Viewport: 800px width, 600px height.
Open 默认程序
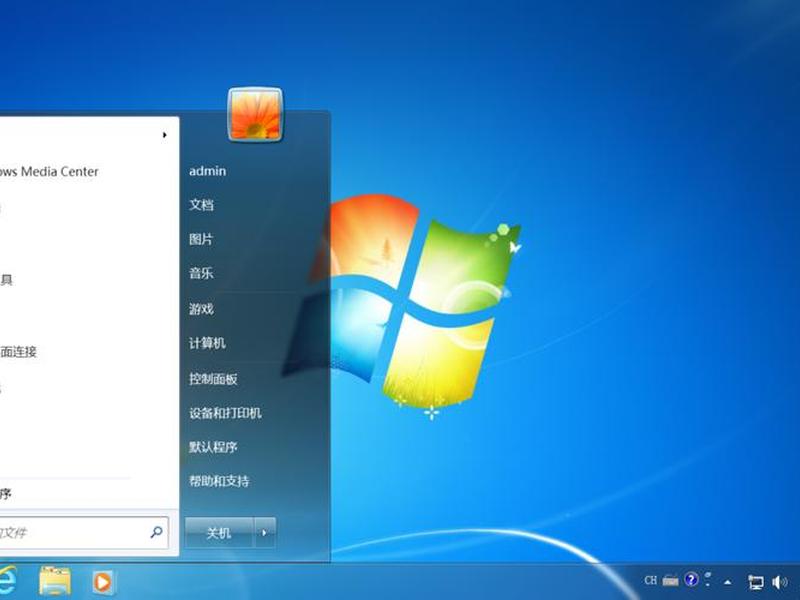coord(213,447)
